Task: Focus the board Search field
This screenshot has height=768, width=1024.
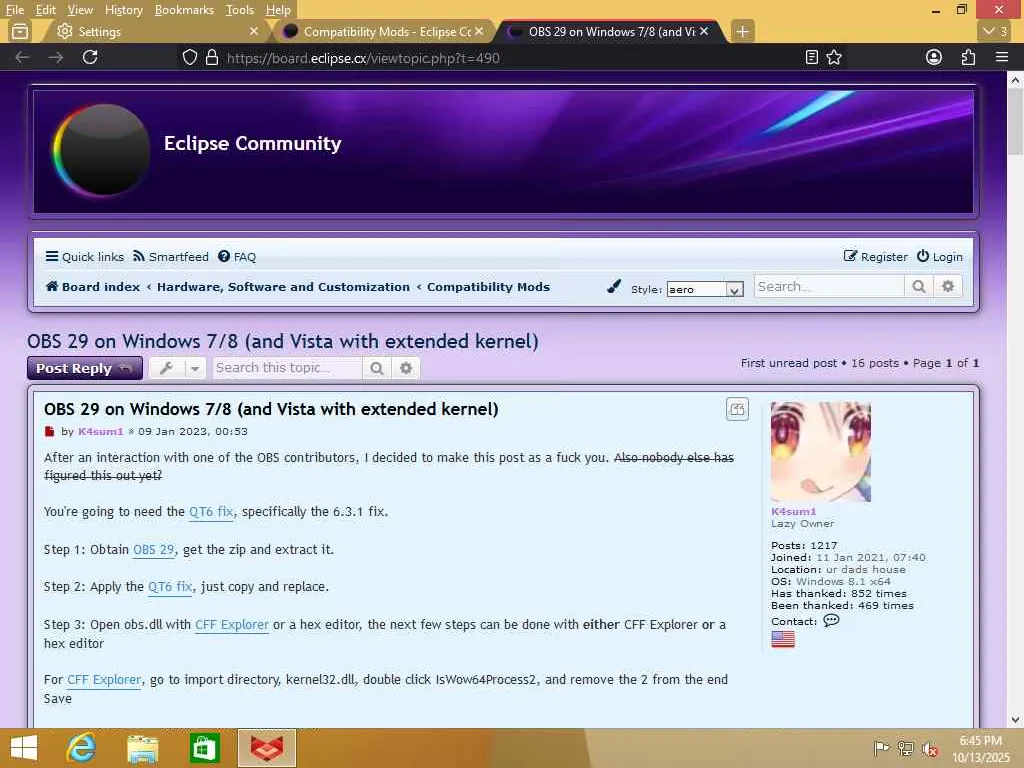Action: tap(829, 286)
